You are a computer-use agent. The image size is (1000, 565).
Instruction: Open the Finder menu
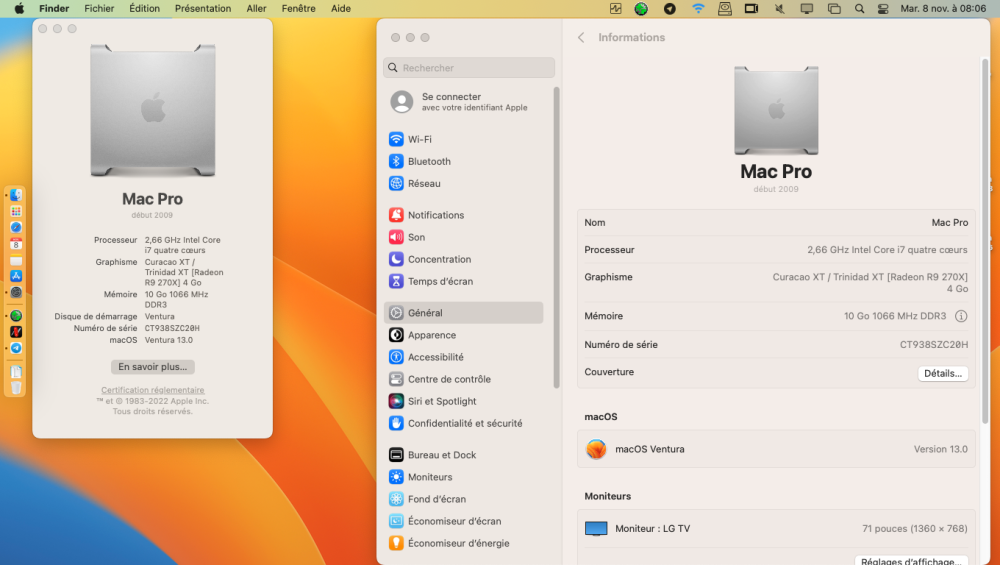click(x=54, y=8)
